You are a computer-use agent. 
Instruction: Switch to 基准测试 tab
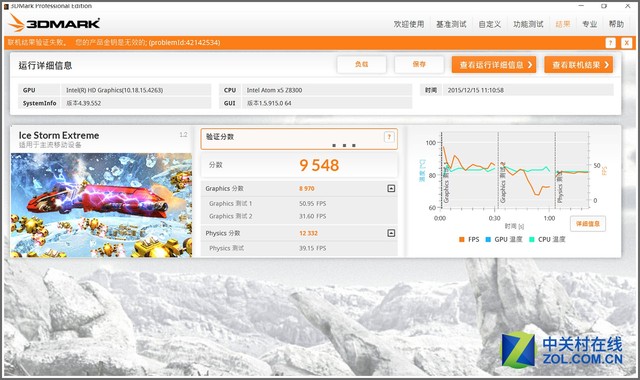tap(451, 24)
